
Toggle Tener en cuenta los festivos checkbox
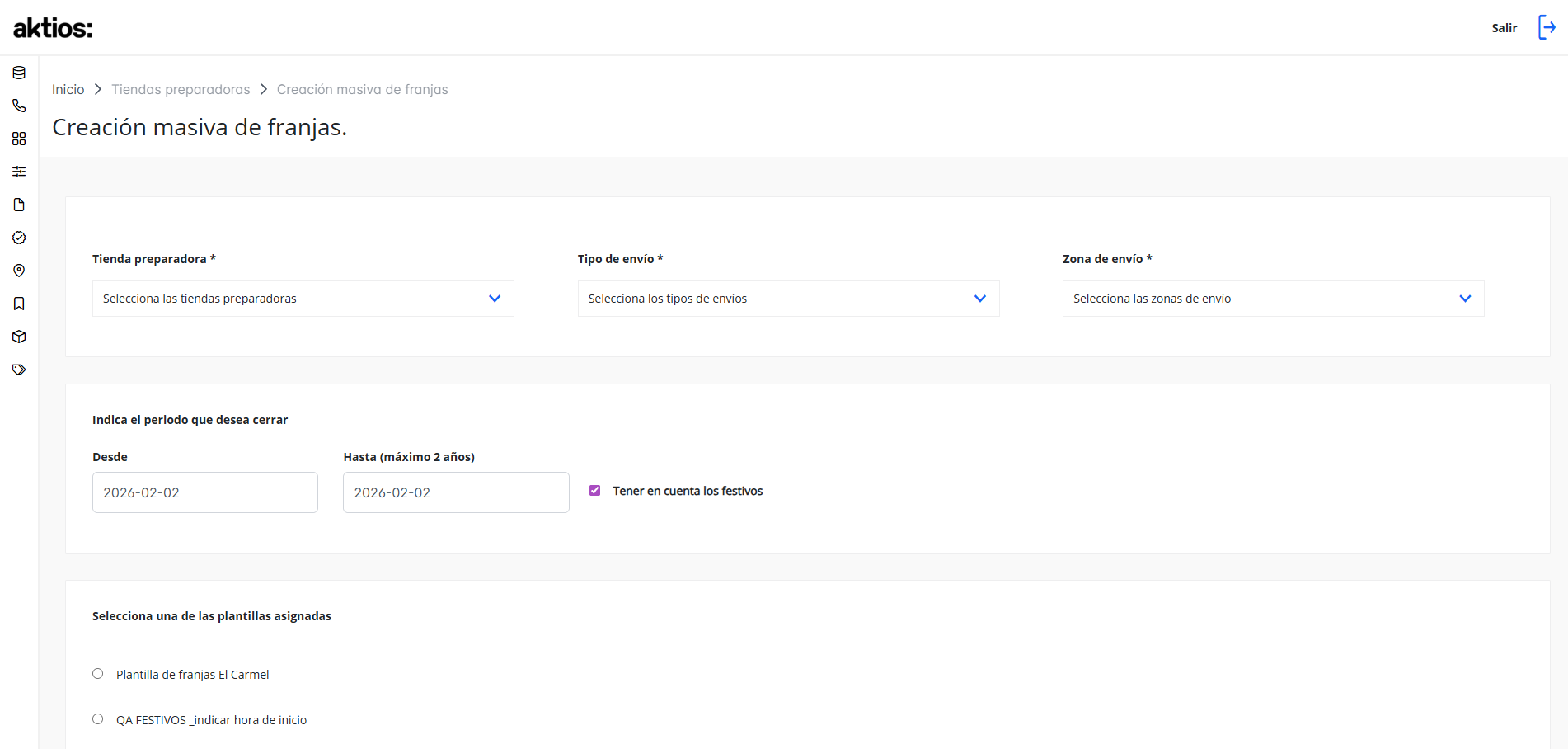point(594,491)
